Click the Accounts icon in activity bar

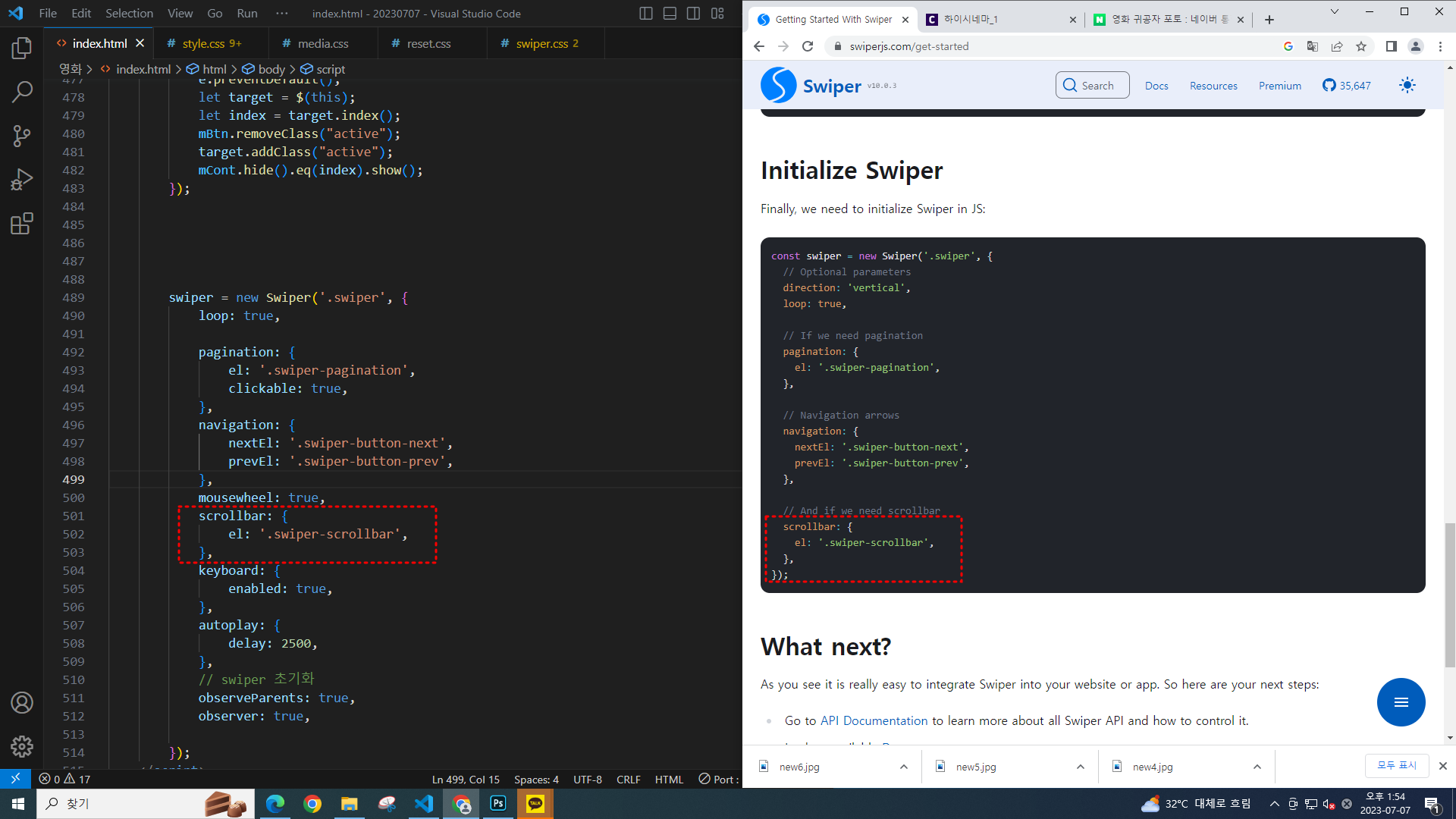coord(22,703)
